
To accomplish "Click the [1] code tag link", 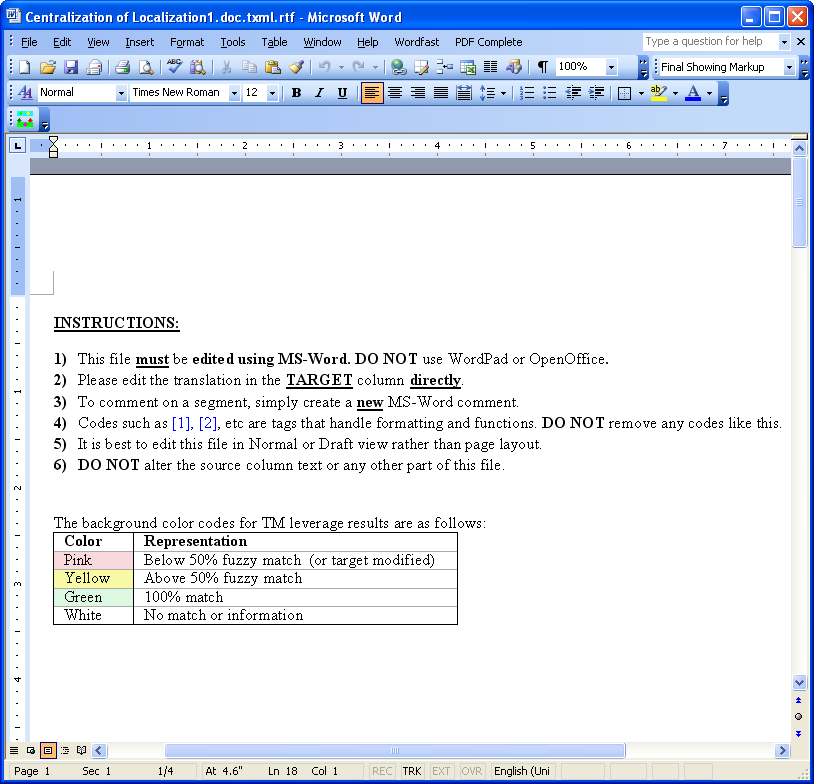I will pos(180,423).
